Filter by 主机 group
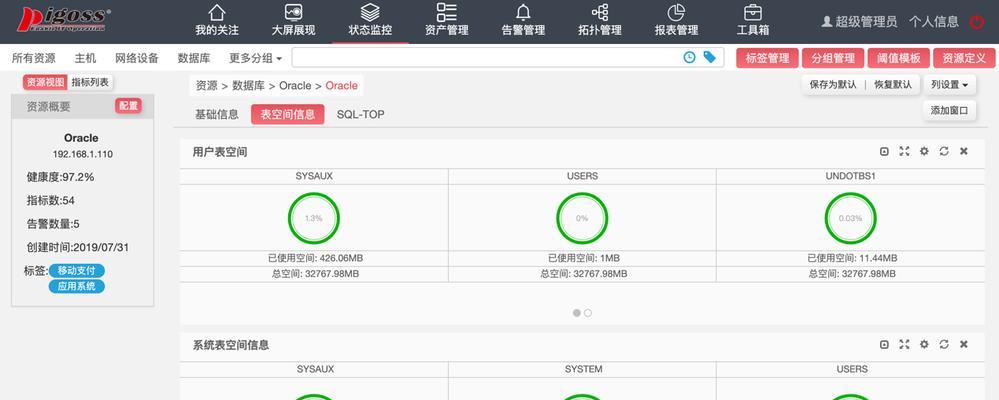 tap(85, 58)
